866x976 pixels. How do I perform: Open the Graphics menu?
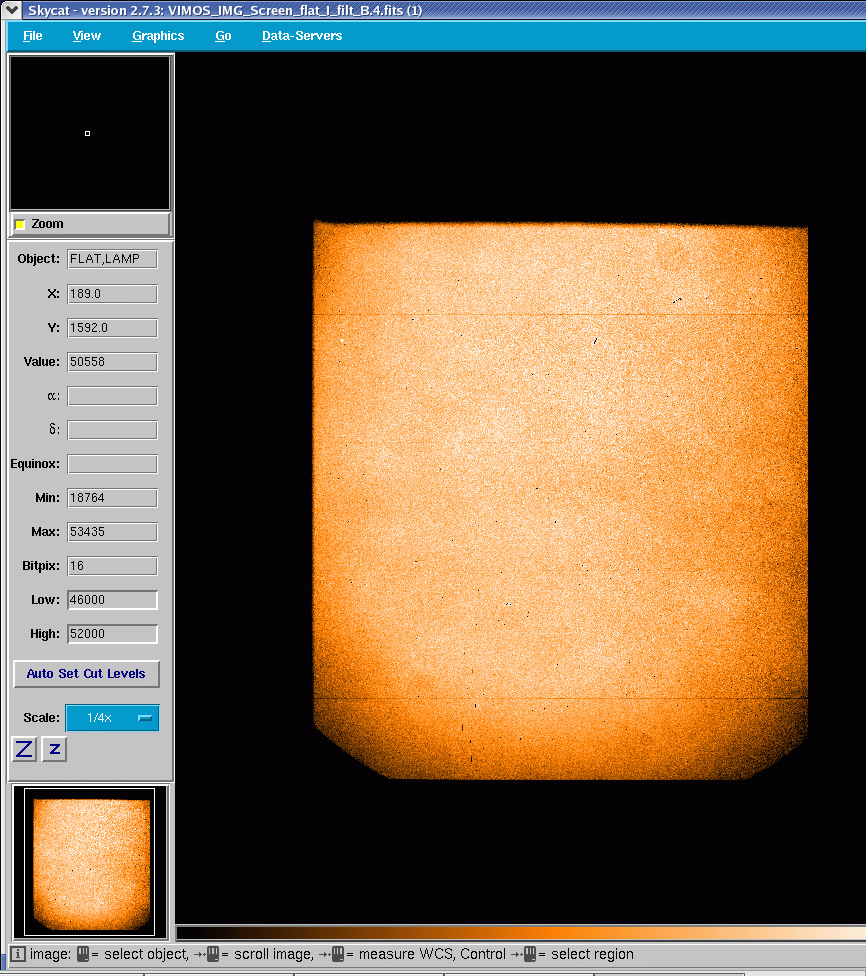pos(158,36)
